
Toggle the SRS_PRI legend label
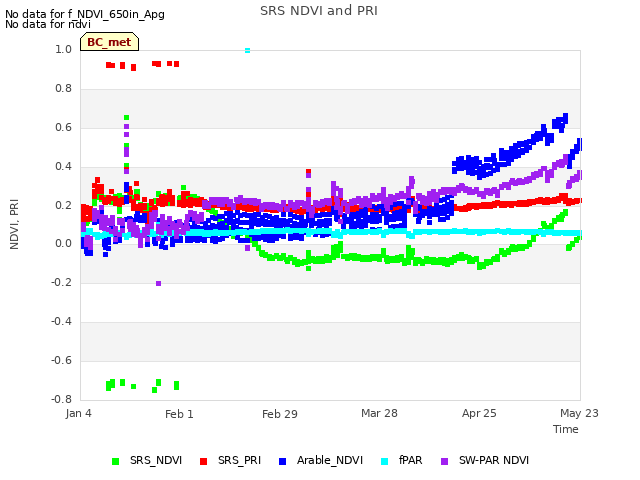(239, 460)
